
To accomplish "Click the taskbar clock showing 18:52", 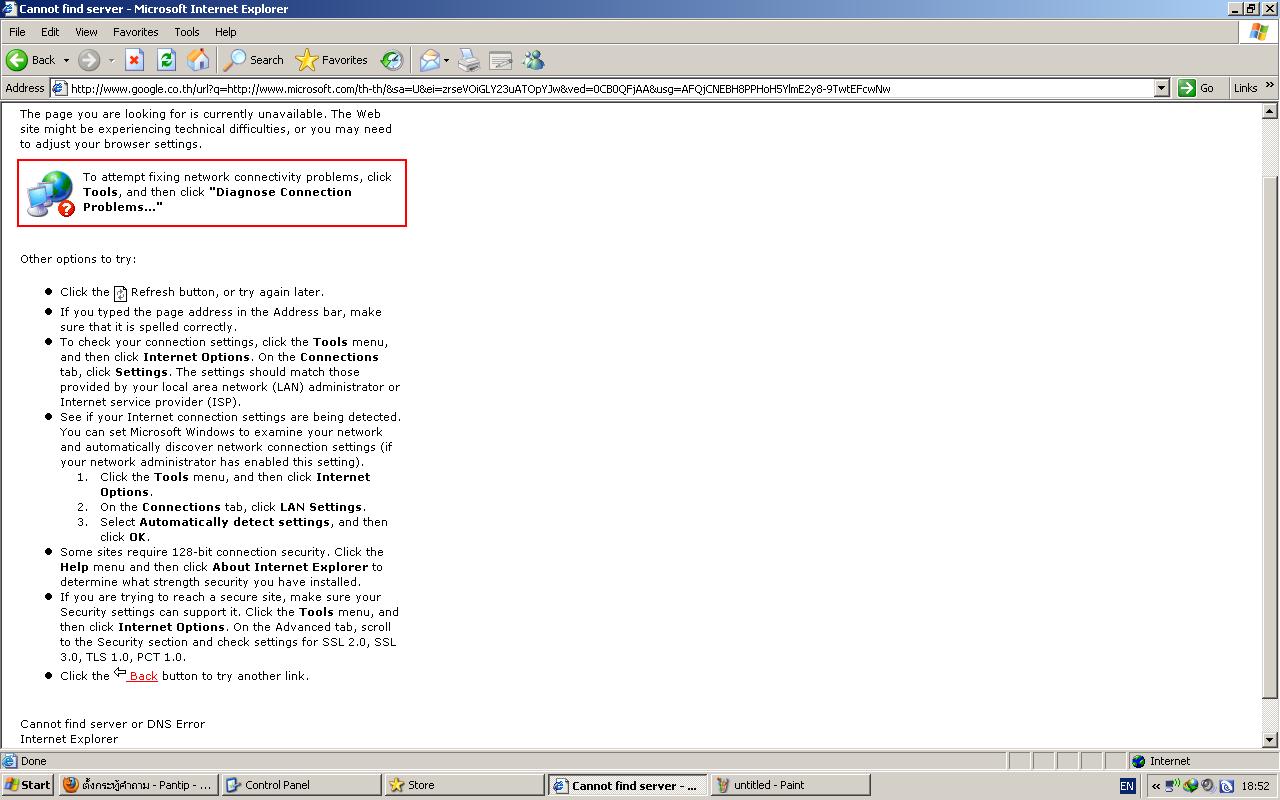I will pos(1255,786).
